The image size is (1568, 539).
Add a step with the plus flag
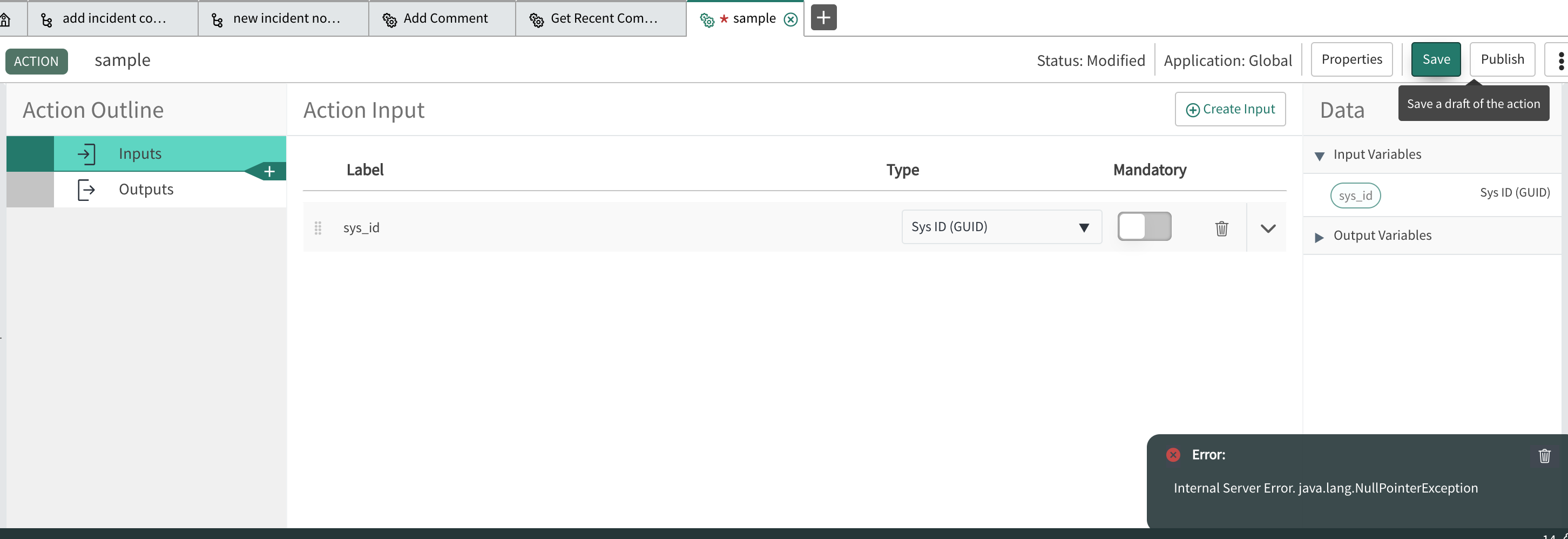click(x=269, y=172)
